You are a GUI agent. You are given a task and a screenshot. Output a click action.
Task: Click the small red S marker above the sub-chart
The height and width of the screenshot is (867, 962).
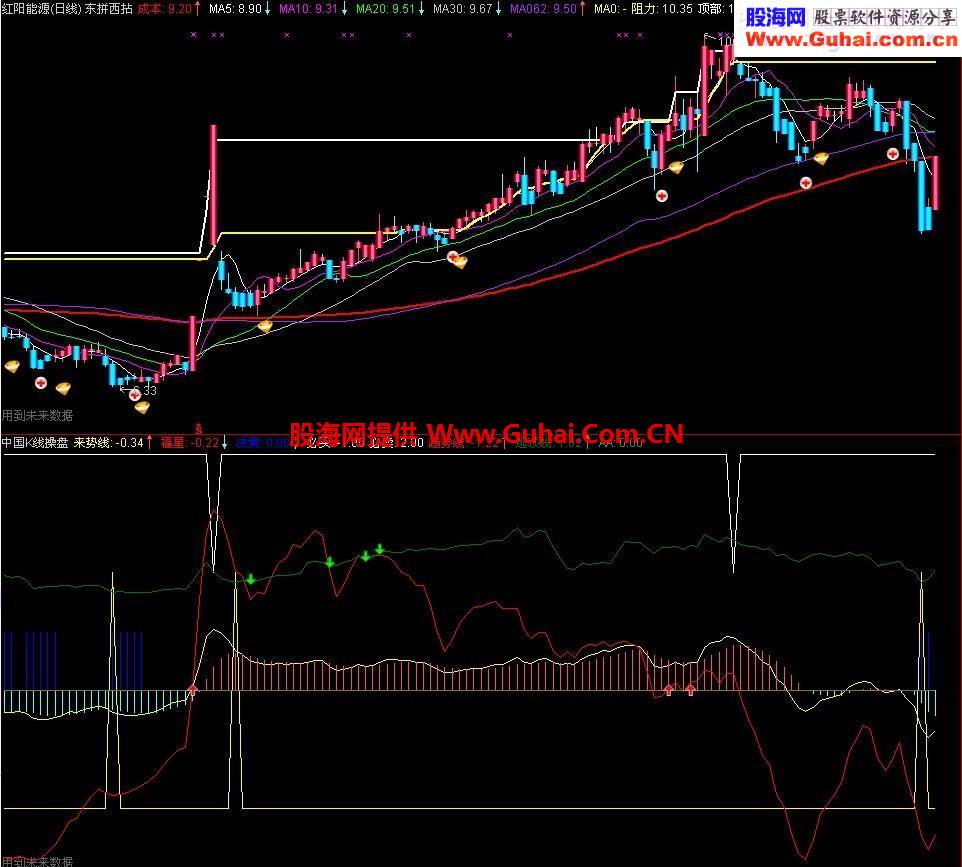[x=198, y=430]
